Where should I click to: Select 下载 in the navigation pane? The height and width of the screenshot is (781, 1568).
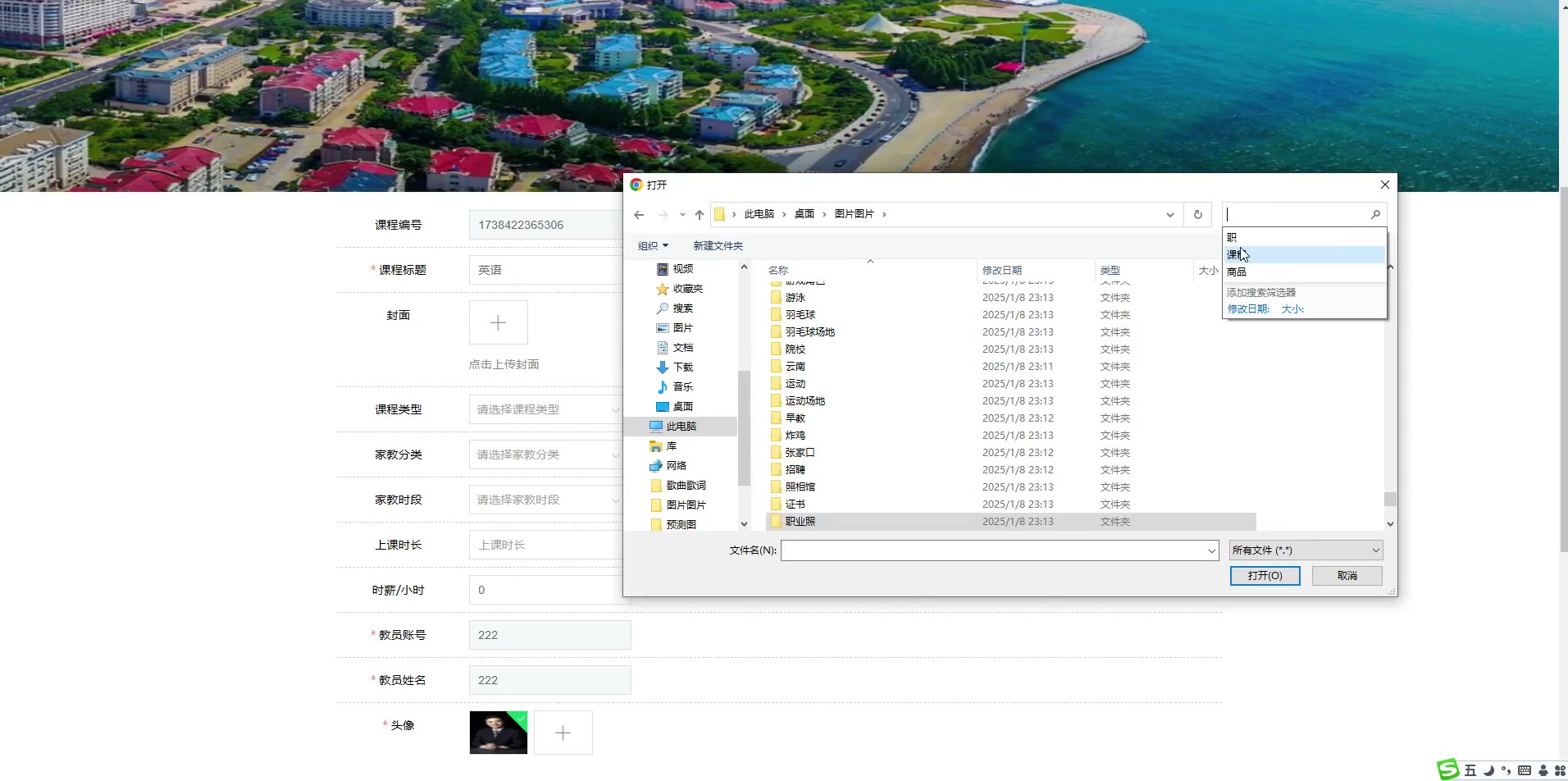[682, 368]
